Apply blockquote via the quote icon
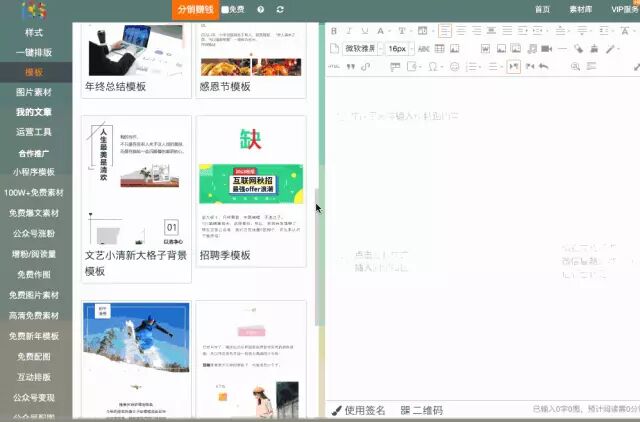Image resolution: width=640 pixels, height=422 pixels. pos(350,66)
